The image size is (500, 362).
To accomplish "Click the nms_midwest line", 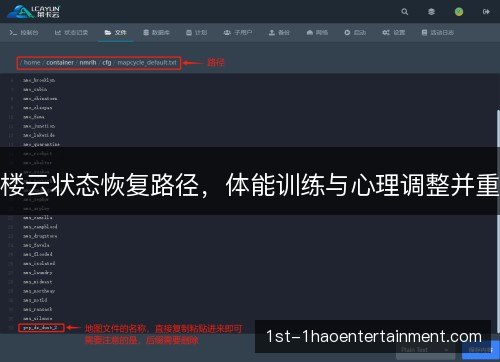I will tap(38, 282).
